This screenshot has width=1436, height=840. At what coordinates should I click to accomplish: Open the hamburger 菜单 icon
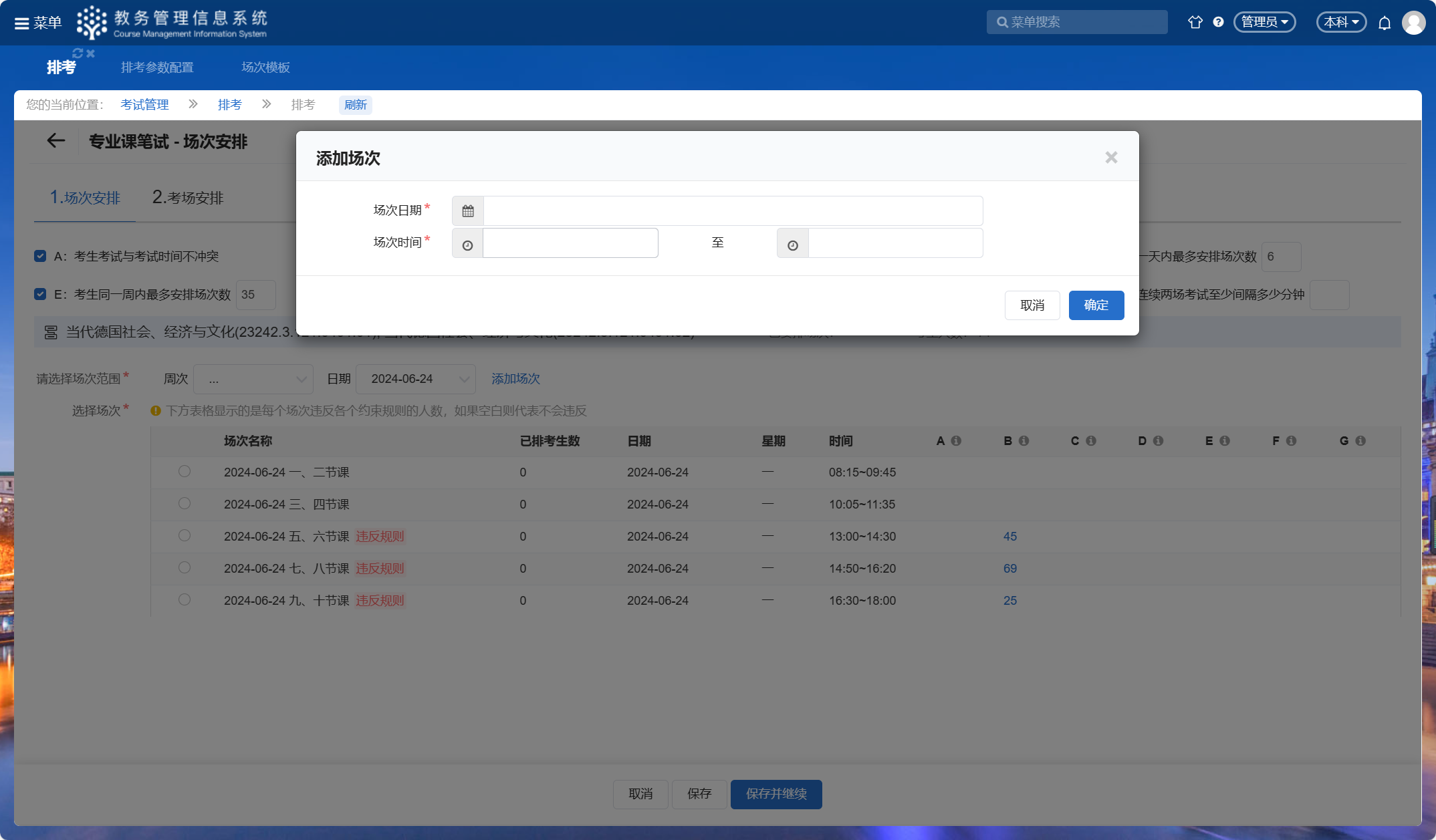22,23
